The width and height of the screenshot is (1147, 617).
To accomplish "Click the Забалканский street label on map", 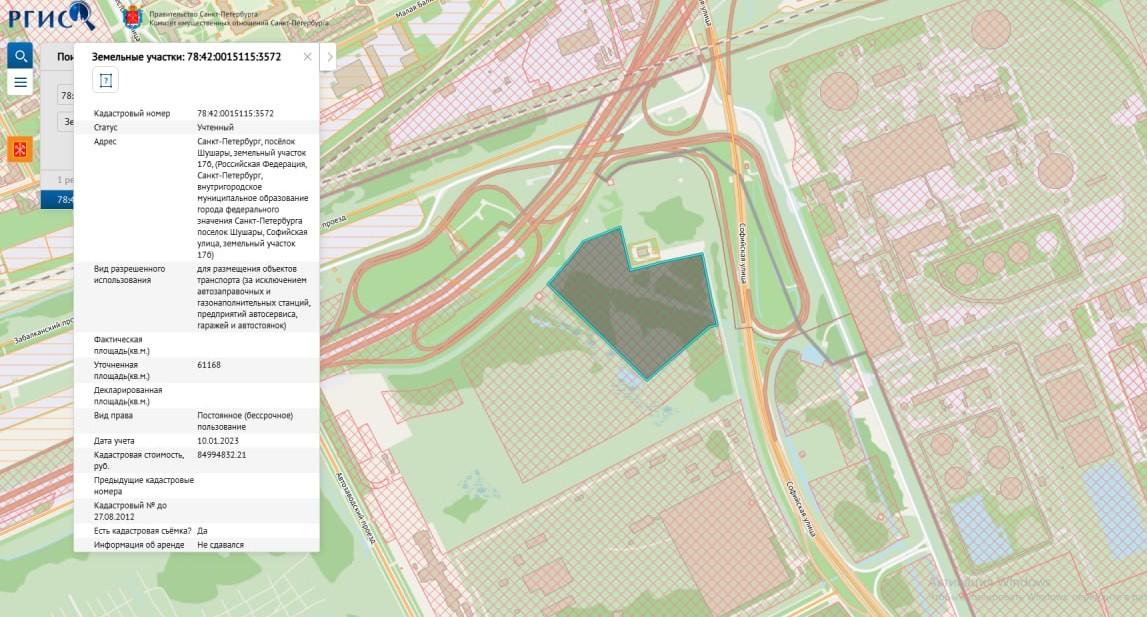I will 42,332.
